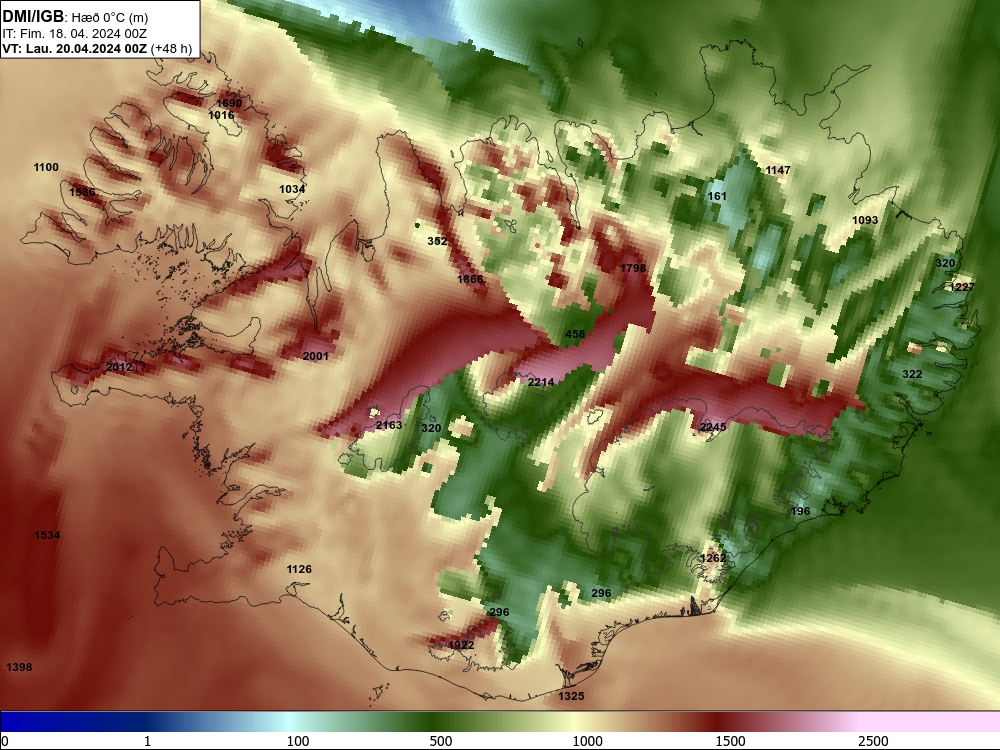1000x750 pixels.
Task: Click map value 1147 in the northeast
Action: click(778, 170)
